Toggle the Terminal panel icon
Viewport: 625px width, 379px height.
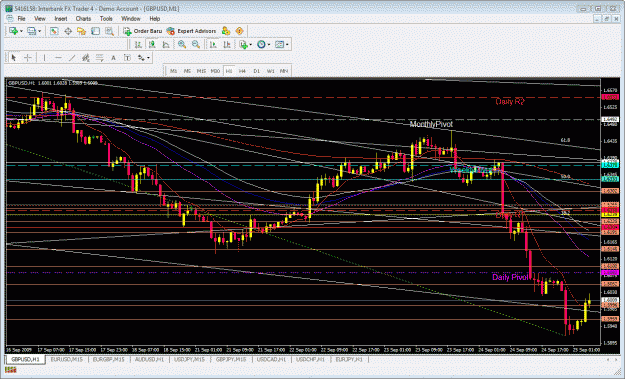pyautogui.click(x=95, y=31)
